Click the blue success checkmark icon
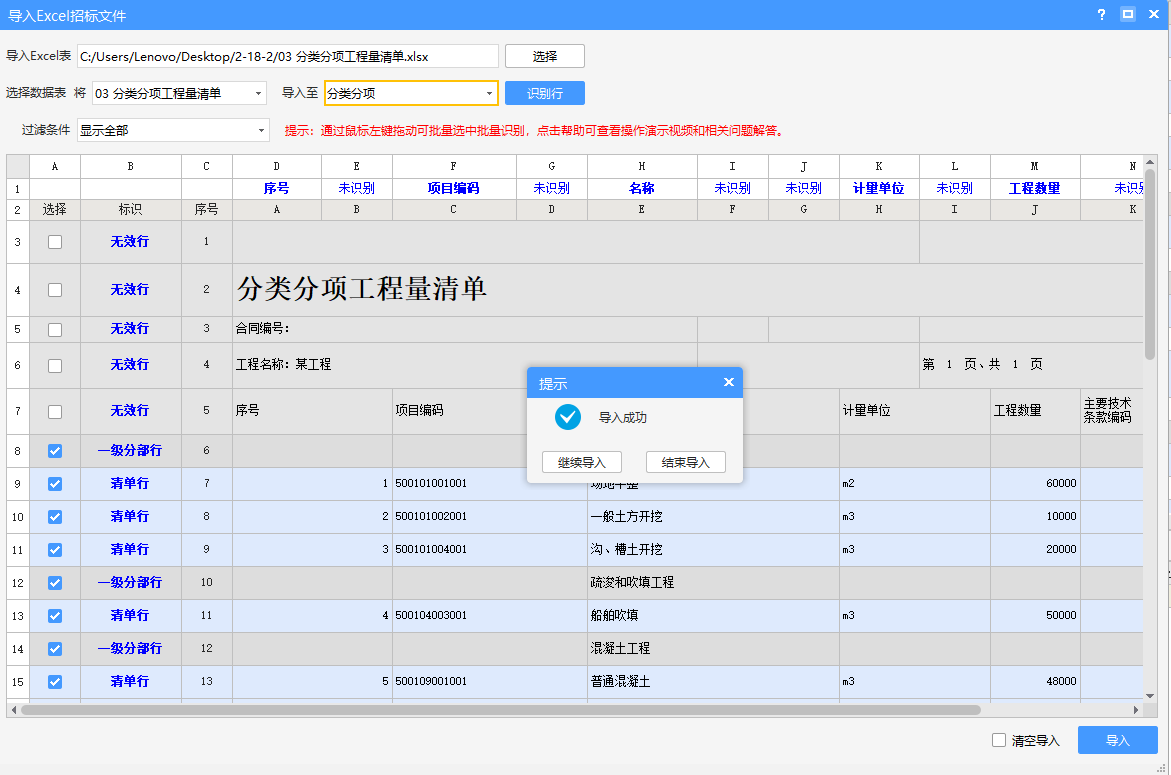This screenshot has height=775, width=1171. [568, 417]
